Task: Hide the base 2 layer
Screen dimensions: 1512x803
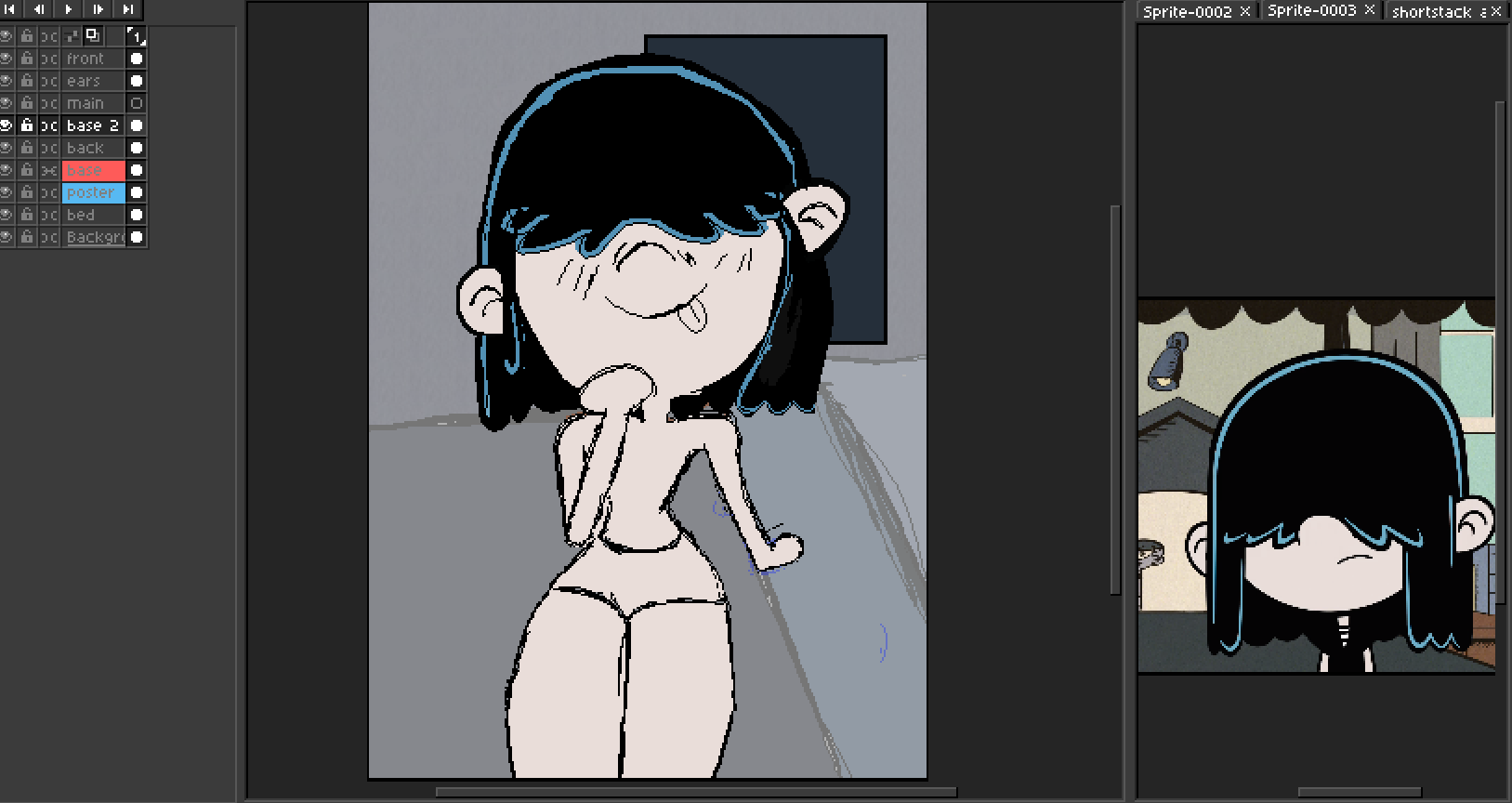Action: click(x=7, y=125)
